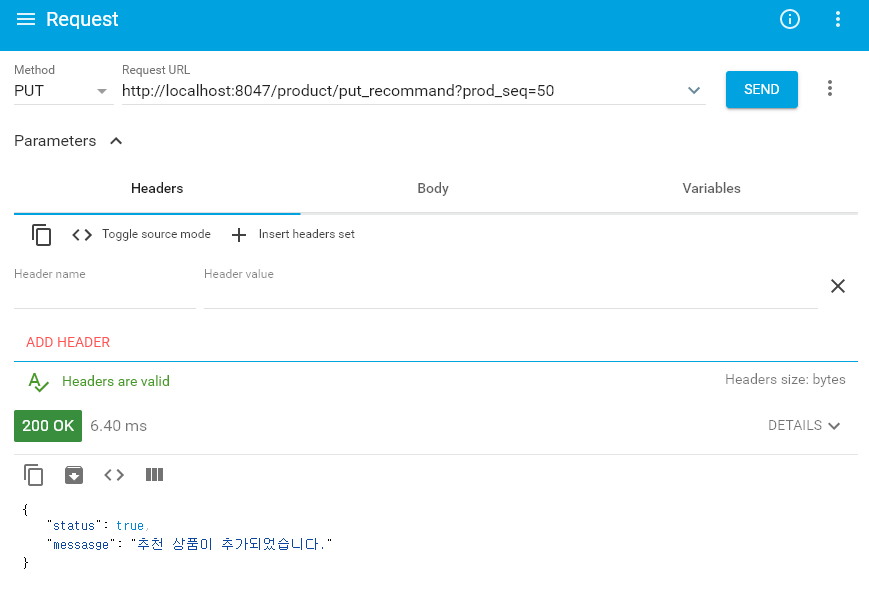Screen dimensions: 869x590
Task: Click the true value in response
Action: pyautogui.click(x=130, y=525)
